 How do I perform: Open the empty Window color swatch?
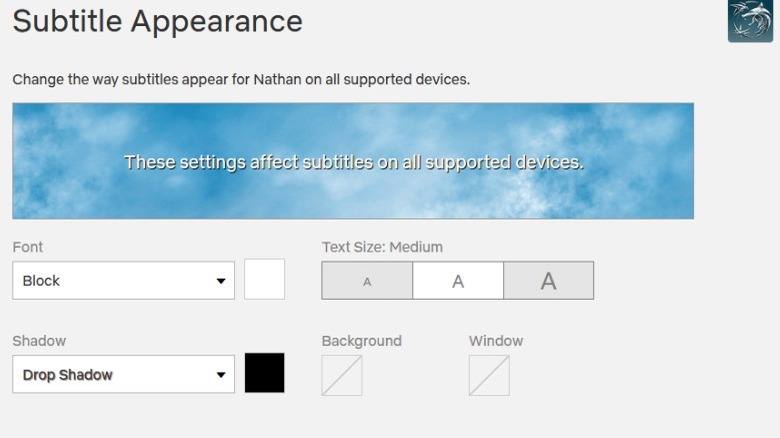pyautogui.click(x=489, y=376)
